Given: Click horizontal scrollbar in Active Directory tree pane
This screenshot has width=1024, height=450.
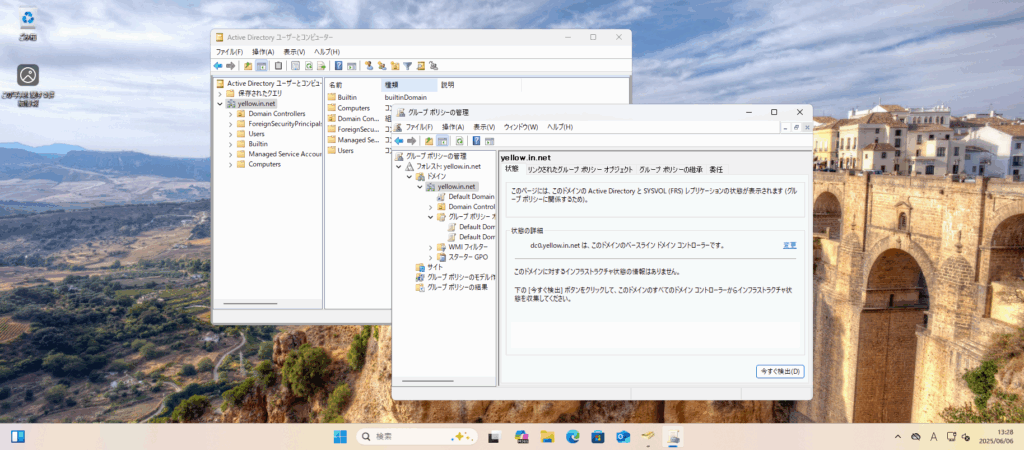Looking at the screenshot, I should point(250,304).
